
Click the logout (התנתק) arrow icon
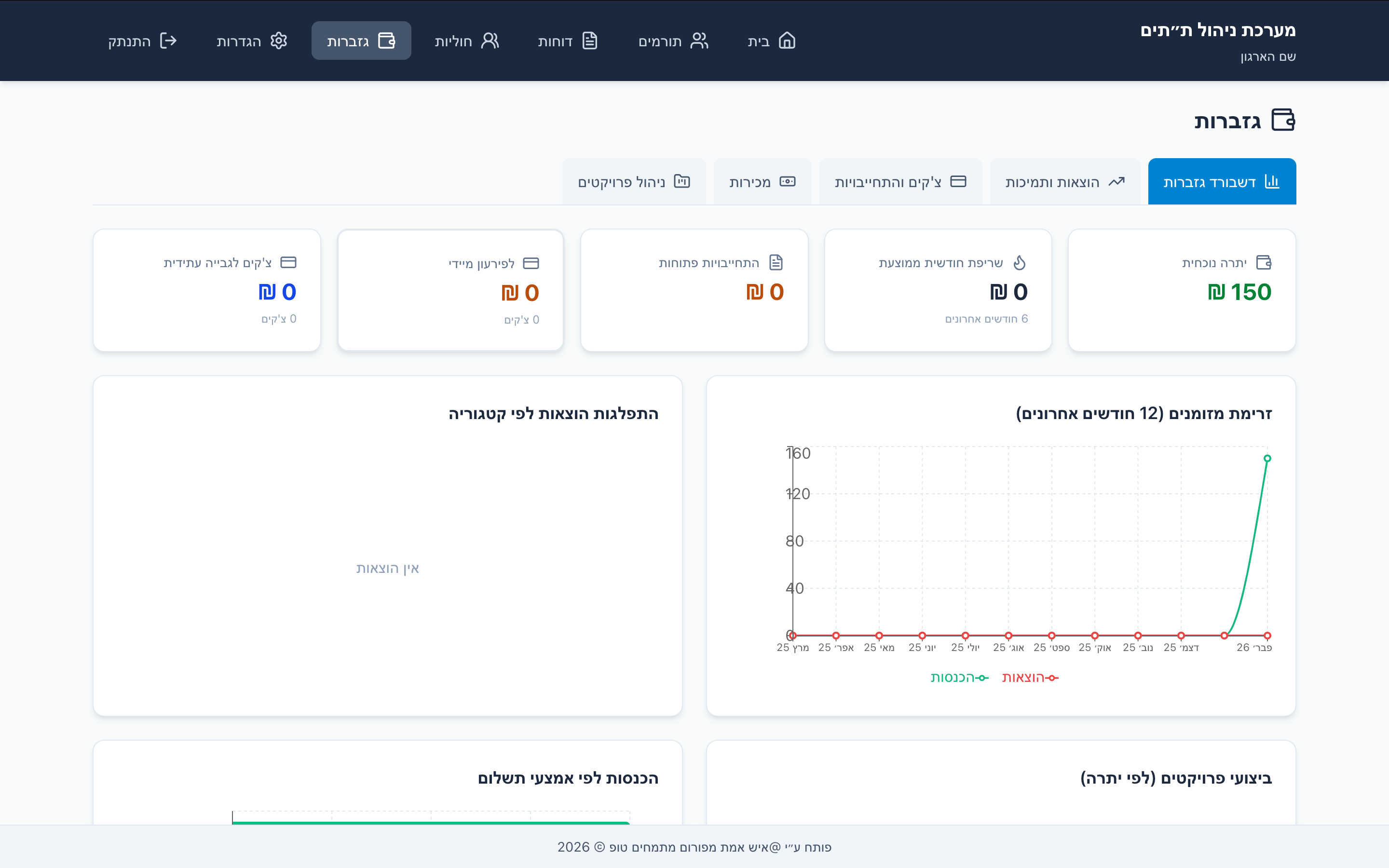tap(168, 41)
